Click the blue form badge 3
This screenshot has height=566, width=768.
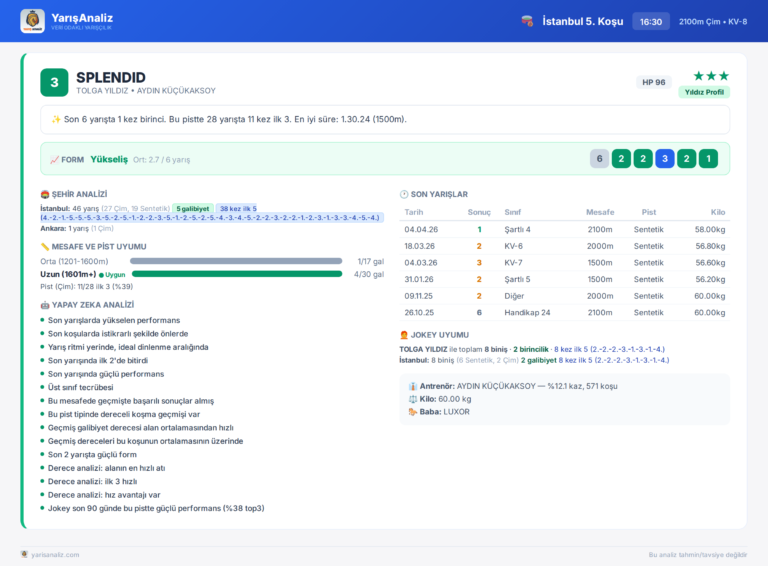tap(665, 159)
